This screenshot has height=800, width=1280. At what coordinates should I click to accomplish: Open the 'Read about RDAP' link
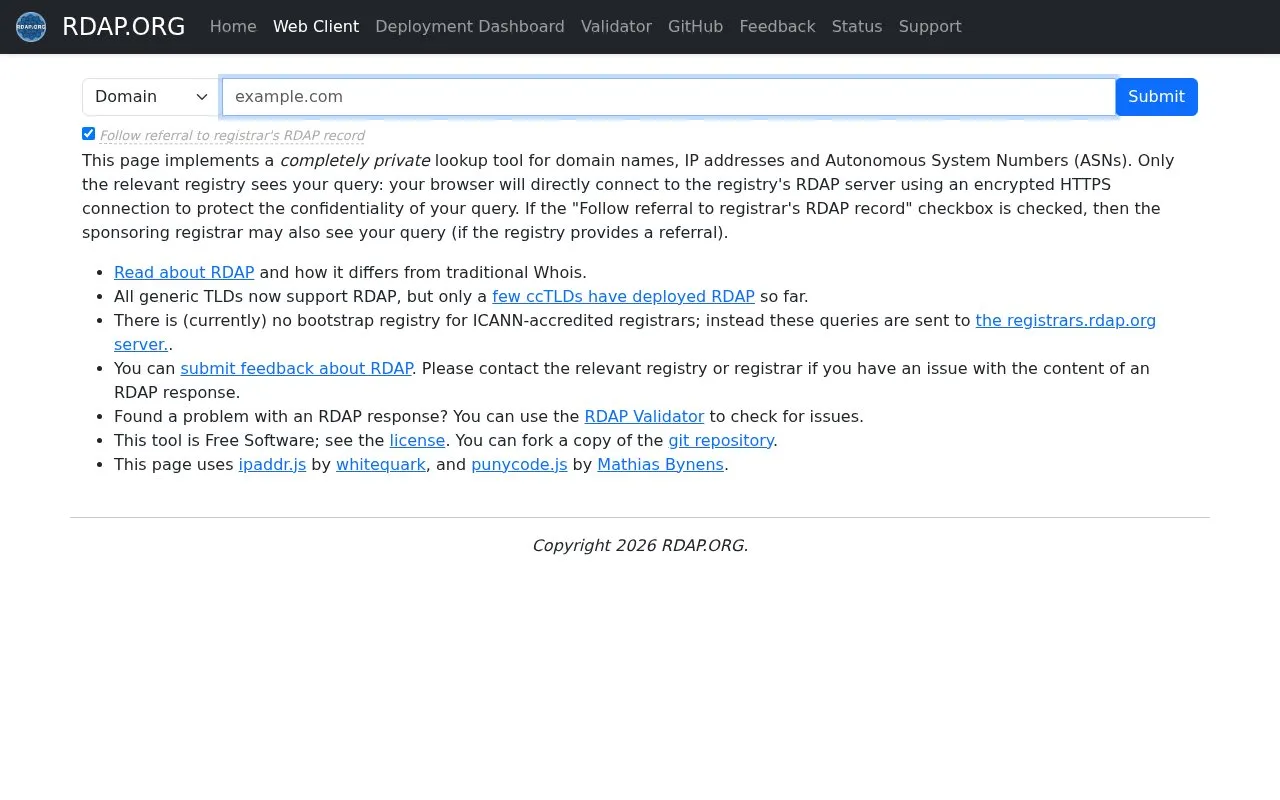184,272
